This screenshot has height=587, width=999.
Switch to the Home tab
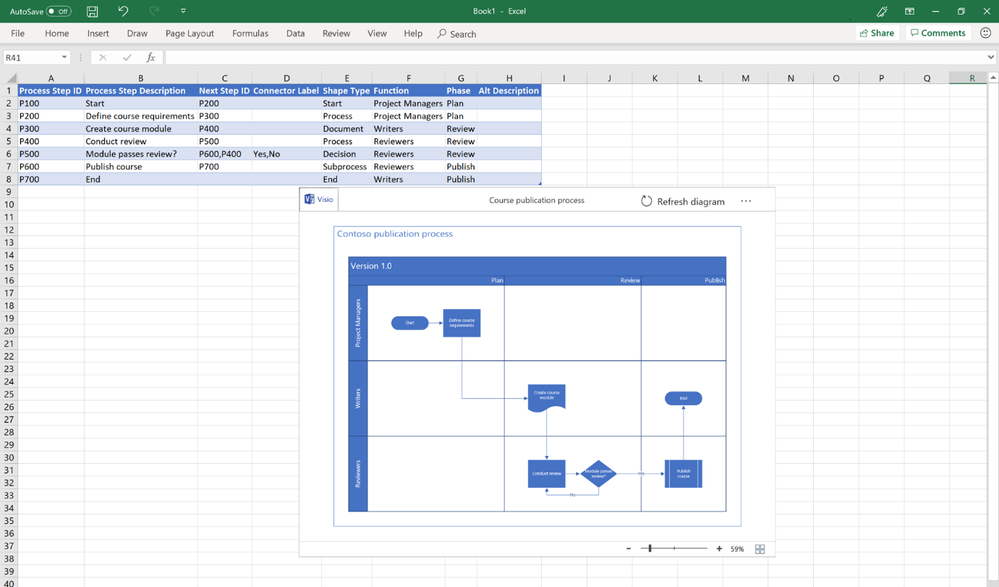(57, 33)
